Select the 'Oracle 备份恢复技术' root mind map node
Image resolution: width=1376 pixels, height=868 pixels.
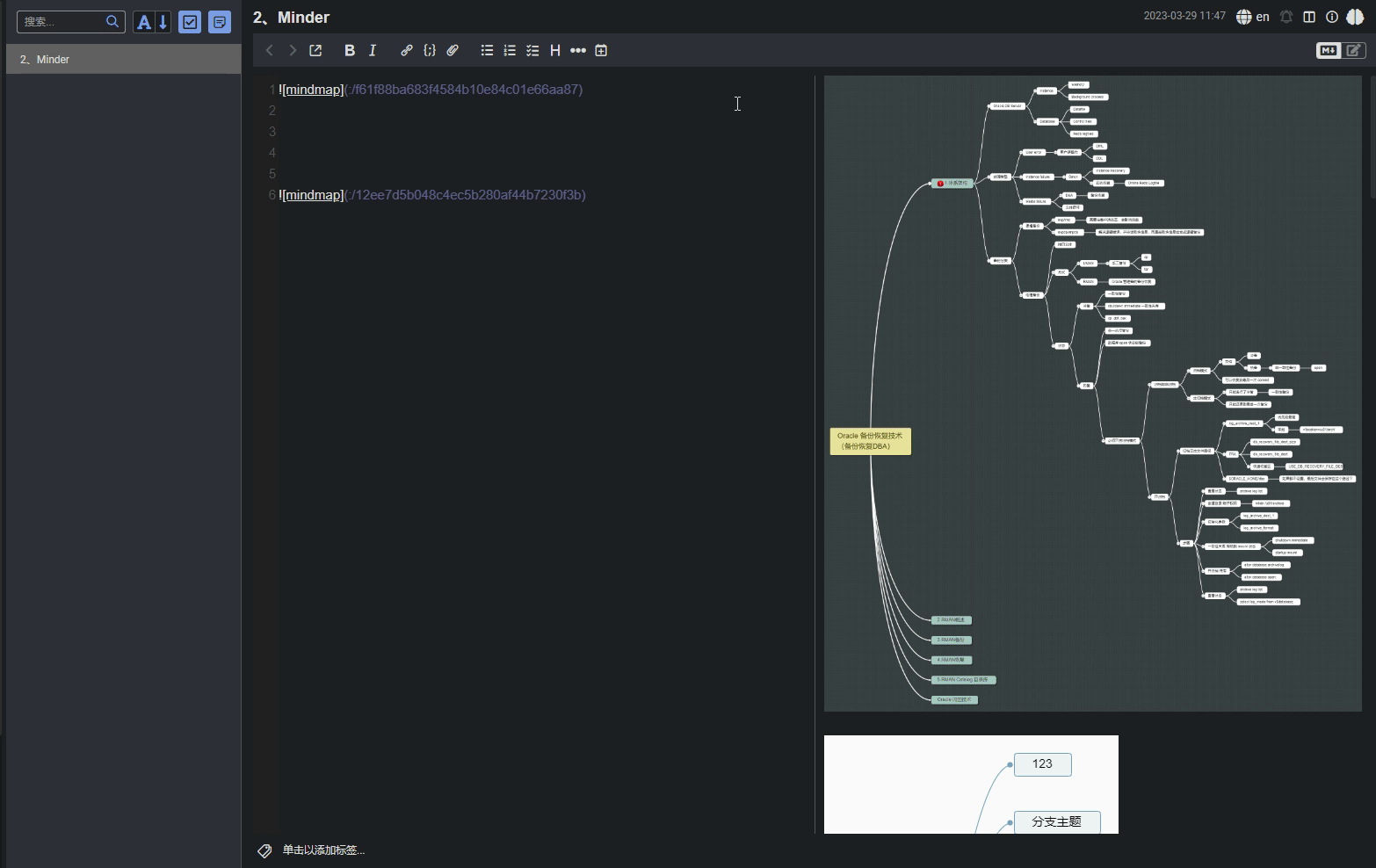871,441
